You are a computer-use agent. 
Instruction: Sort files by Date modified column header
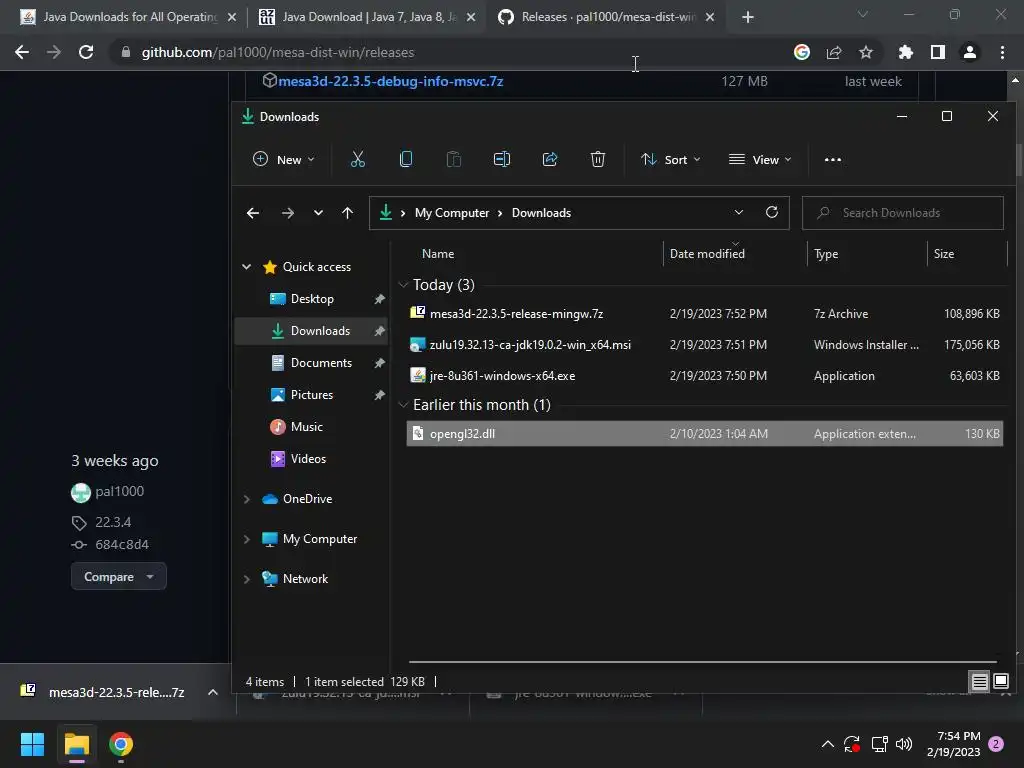point(707,254)
